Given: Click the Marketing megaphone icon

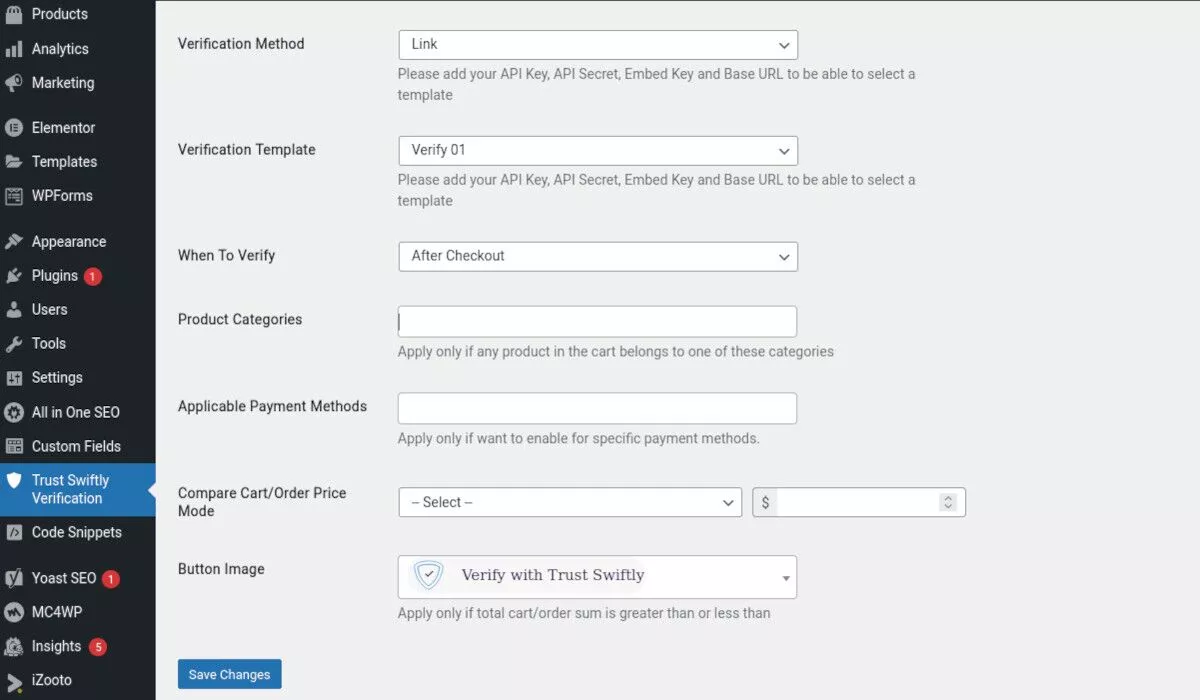Looking at the screenshot, I should point(14,83).
